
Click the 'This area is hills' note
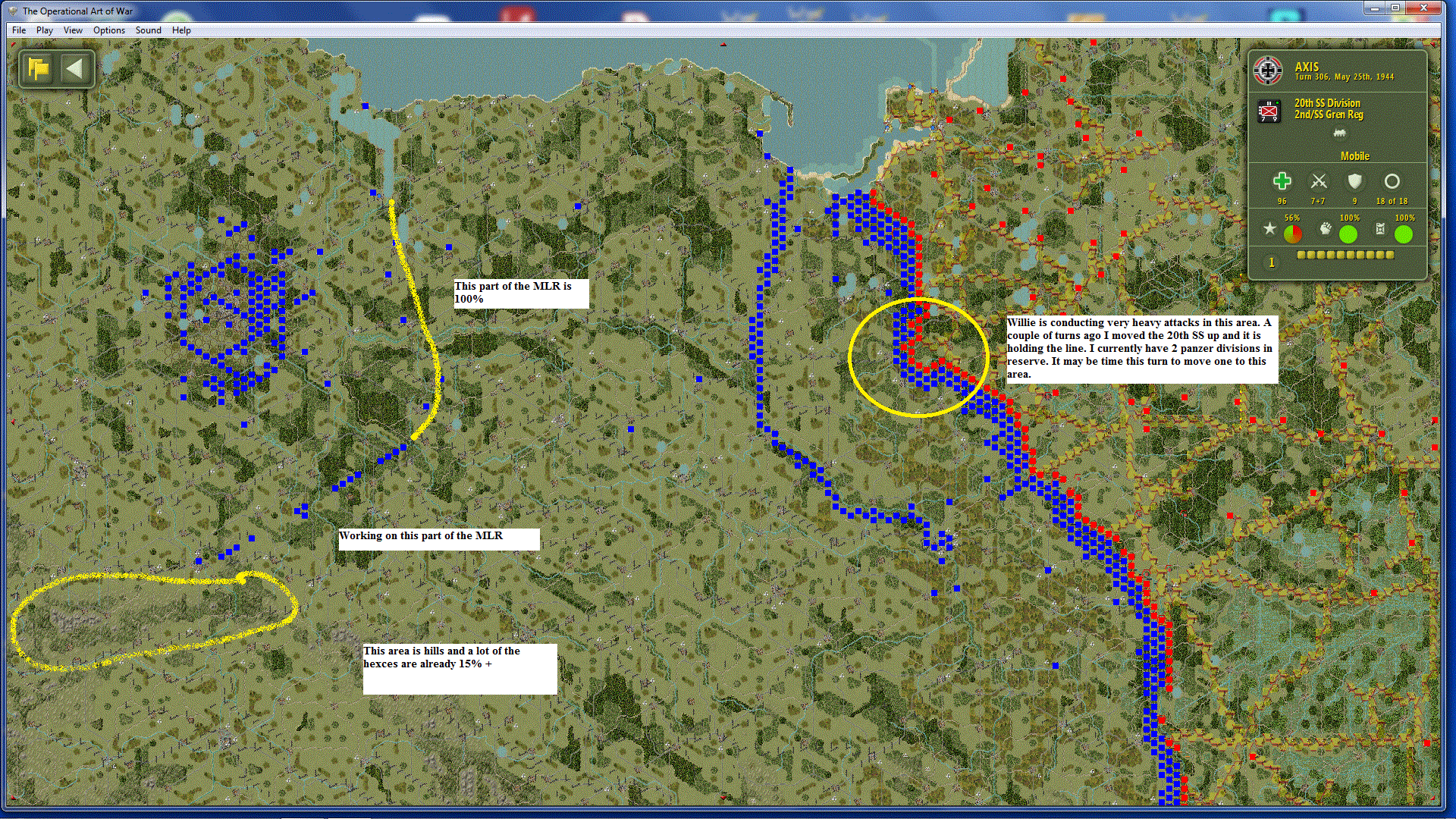click(460, 669)
